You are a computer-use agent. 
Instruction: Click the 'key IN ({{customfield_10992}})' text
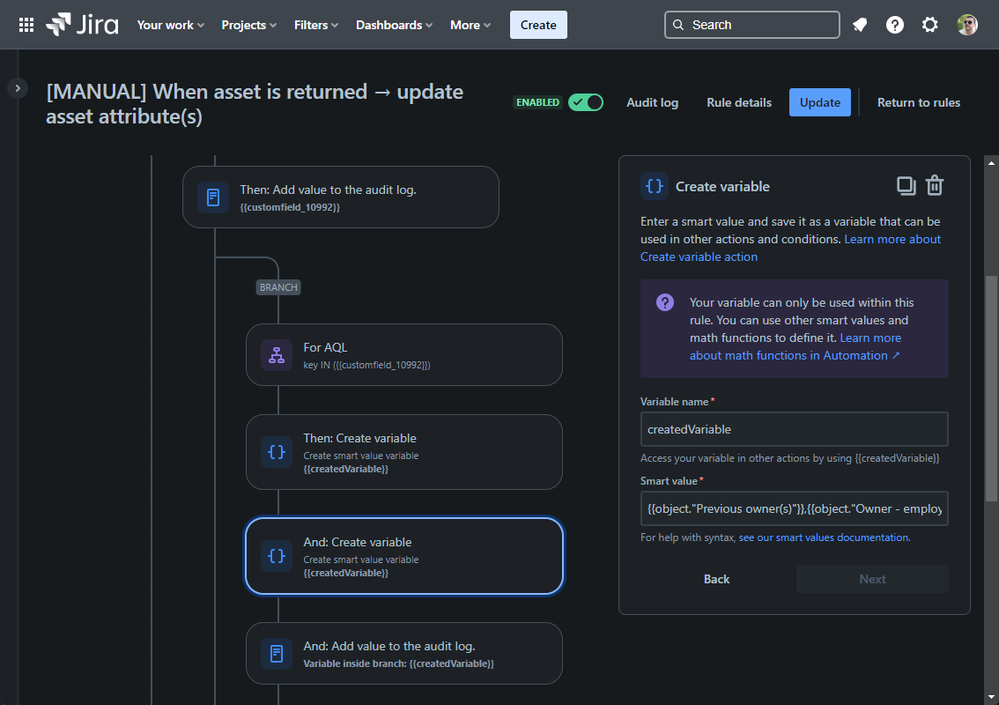click(367, 365)
